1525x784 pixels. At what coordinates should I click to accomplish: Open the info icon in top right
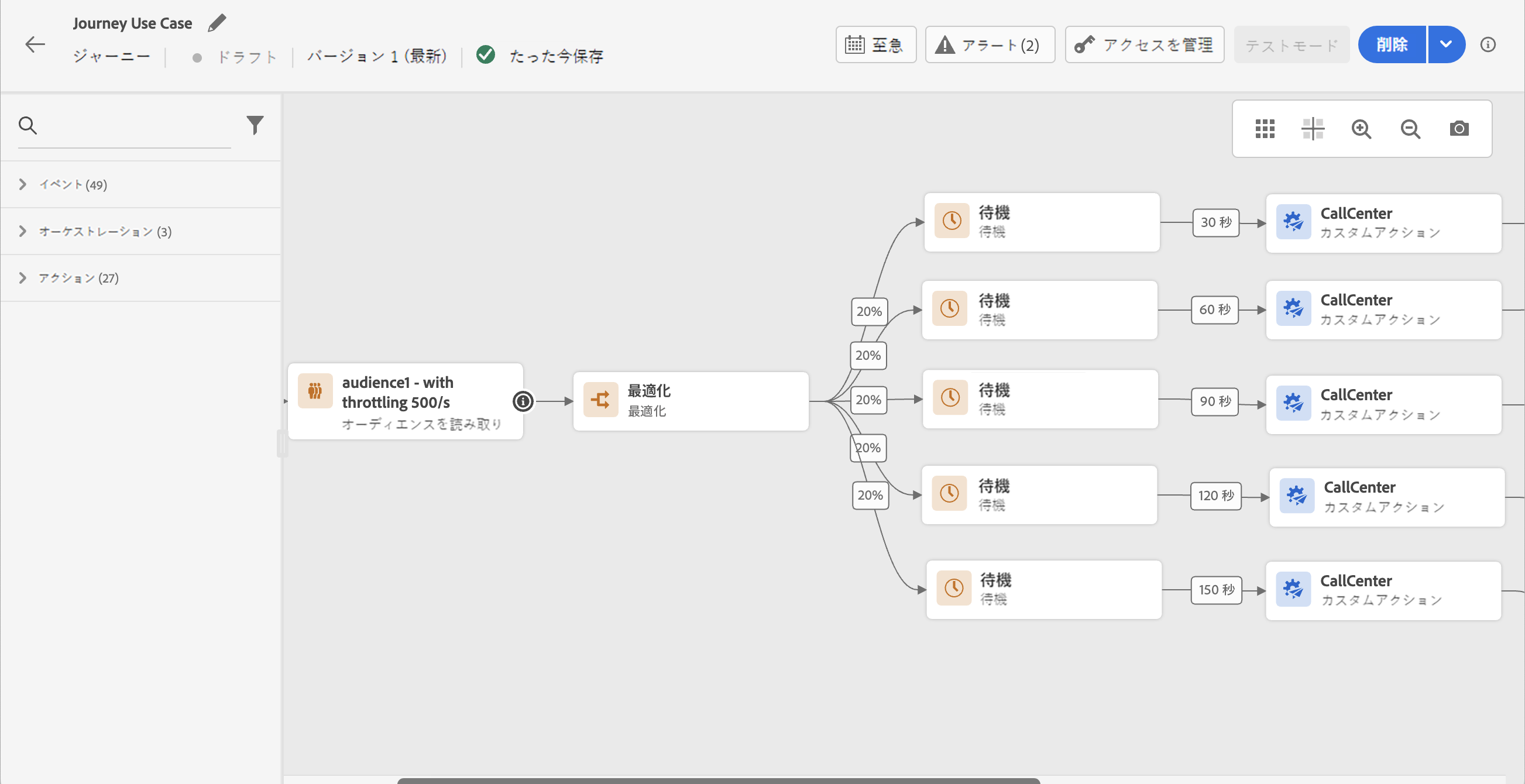click(x=1488, y=44)
